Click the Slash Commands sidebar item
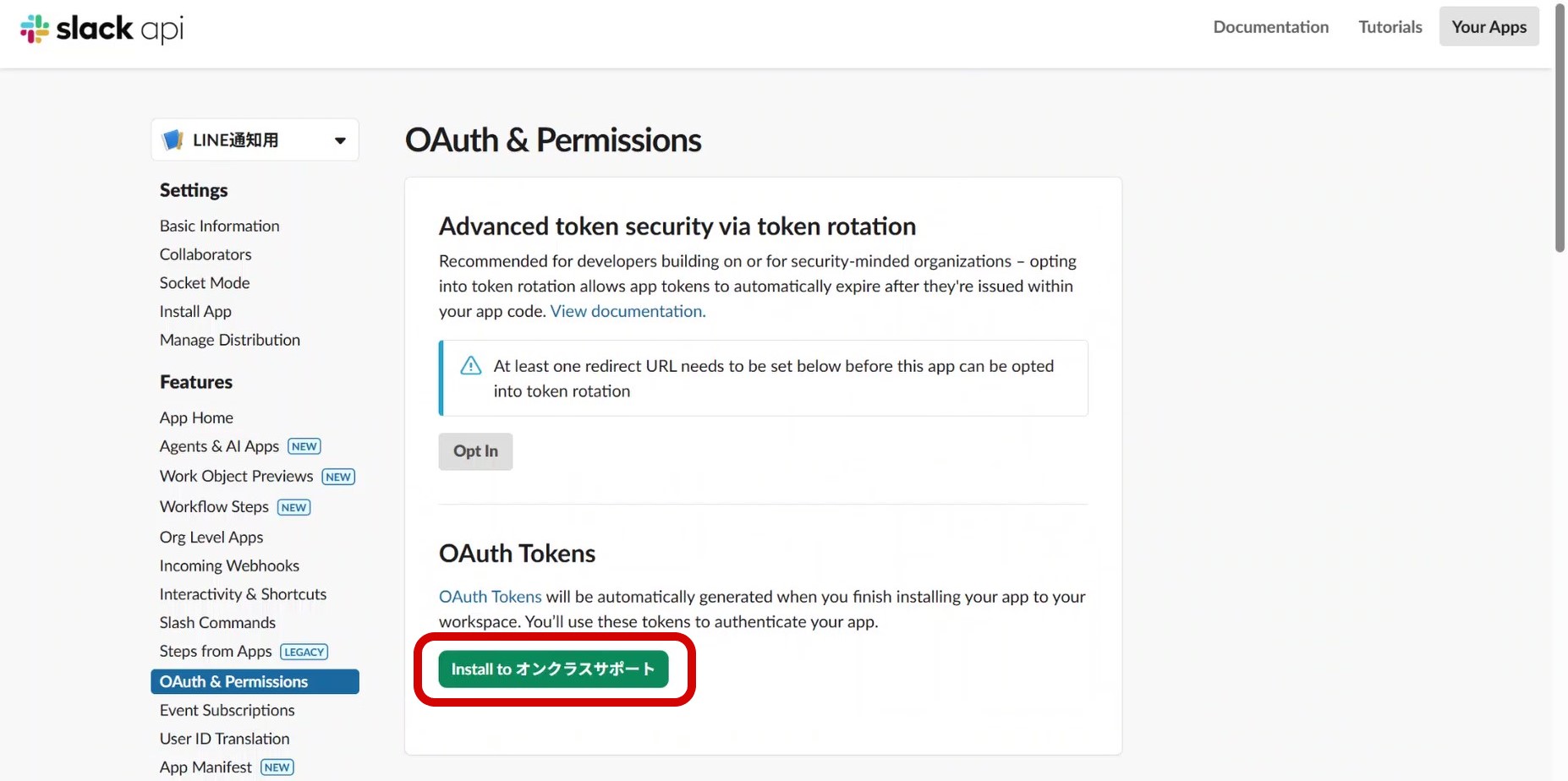The height and width of the screenshot is (781, 1568). tap(217, 623)
